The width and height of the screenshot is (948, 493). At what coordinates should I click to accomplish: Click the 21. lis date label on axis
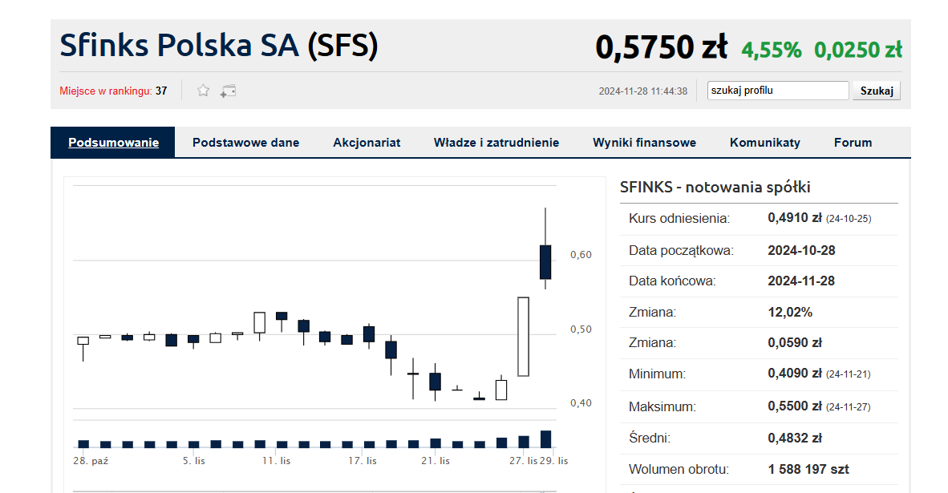(435, 461)
